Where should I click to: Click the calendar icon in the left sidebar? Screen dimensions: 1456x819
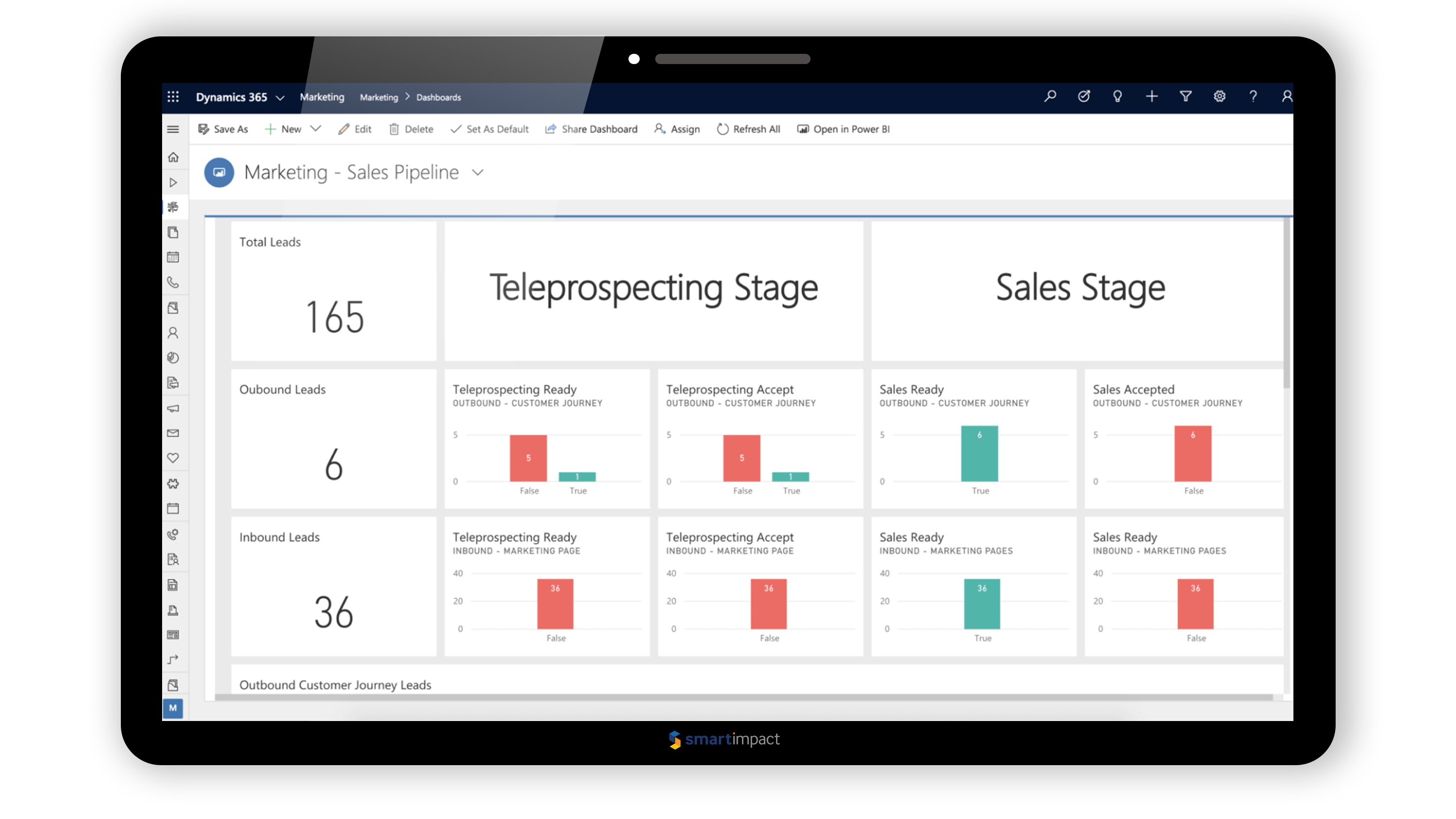174,257
